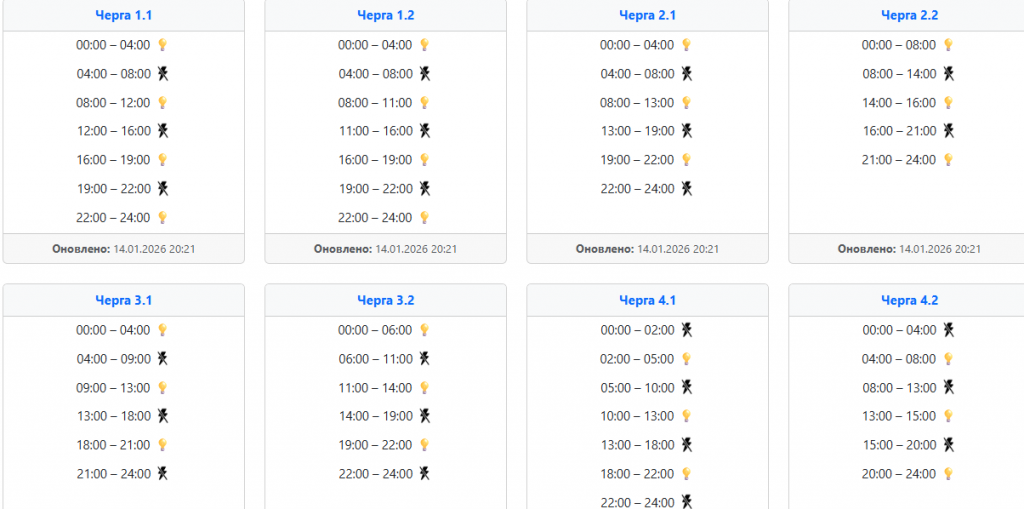This screenshot has width=1024, height=509.
Task: Open the Черга 2.2 heading link
Action: click(910, 15)
